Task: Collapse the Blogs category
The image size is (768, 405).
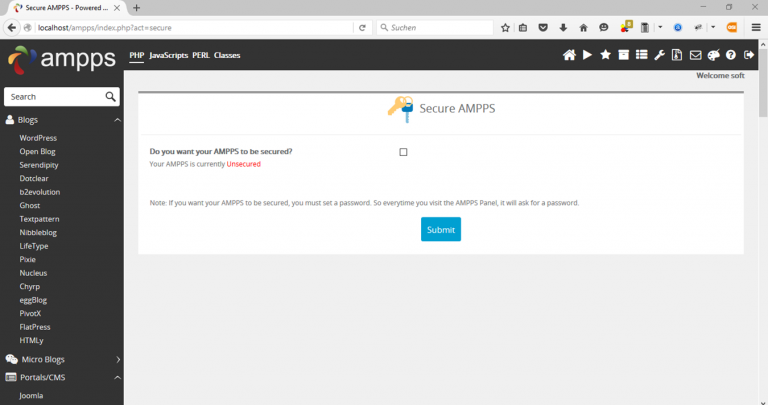Action: (117, 120)
